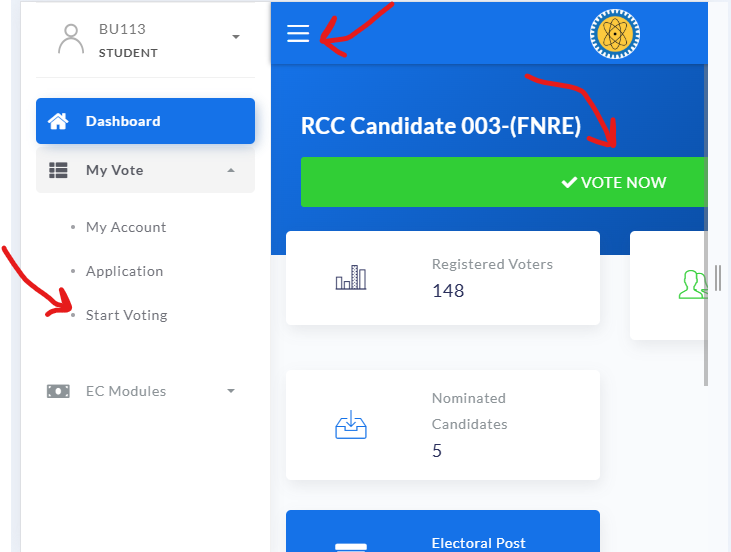Click the money icon beside EC Modules
This screenshot has height=552, width=731.
tap(59, 391)
